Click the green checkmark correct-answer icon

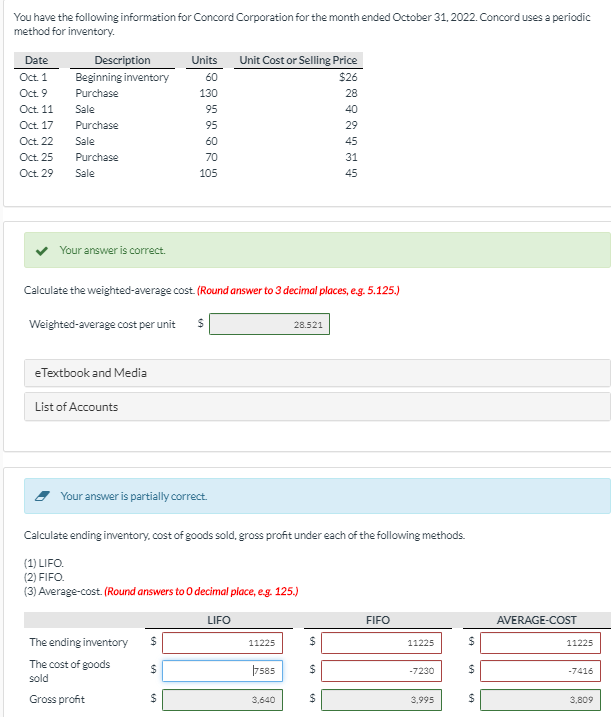click(42, 251)
